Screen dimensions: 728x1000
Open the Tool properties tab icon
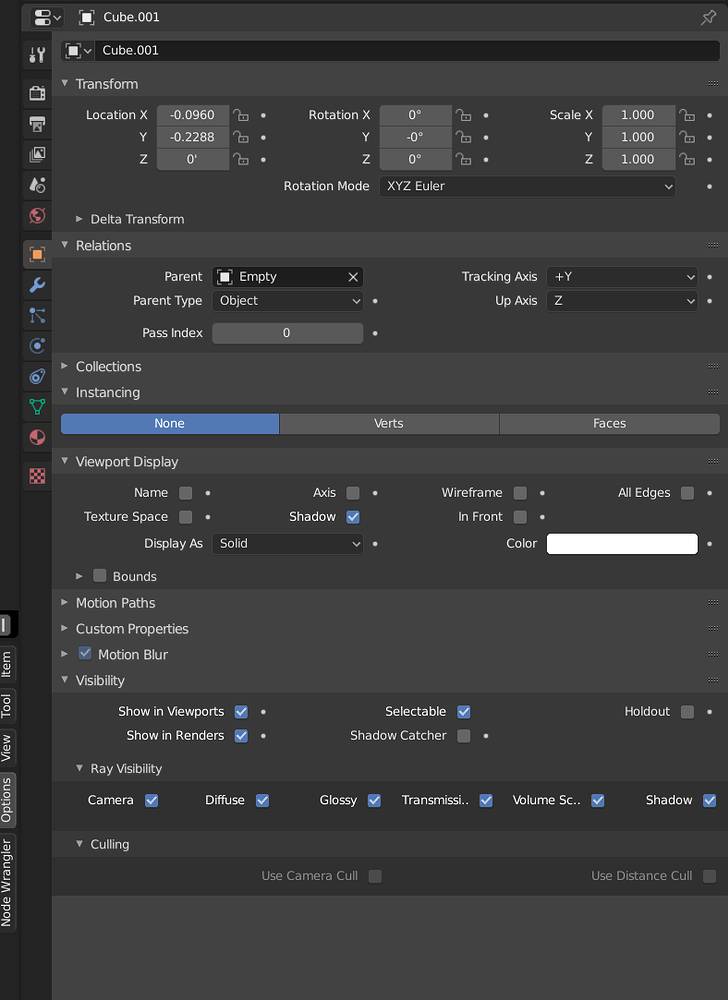pyautogui.click(x=37, y=55)
